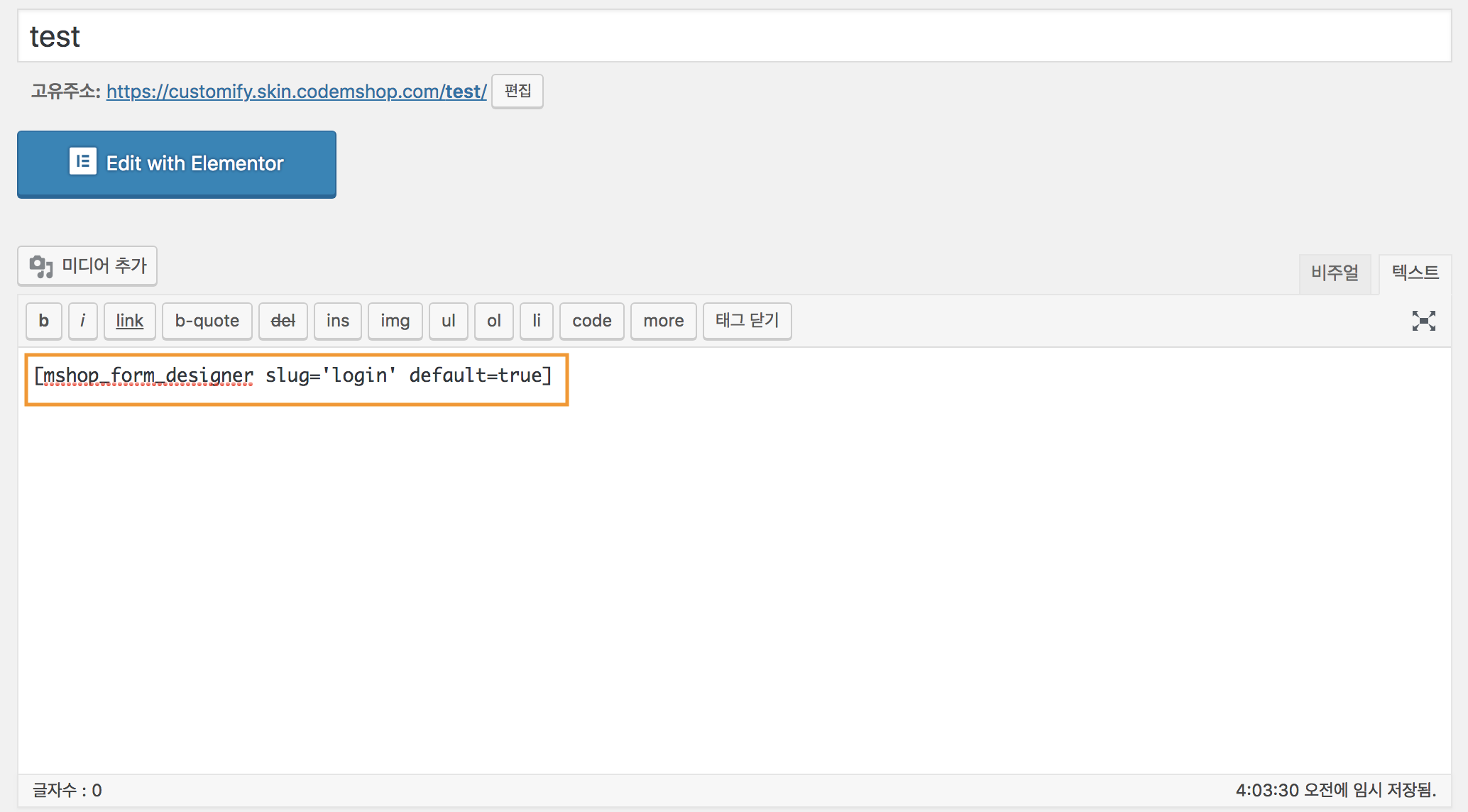Insert italic tag with i button
The width and height of the screenshot is (1468, 812).
(83, 321)
